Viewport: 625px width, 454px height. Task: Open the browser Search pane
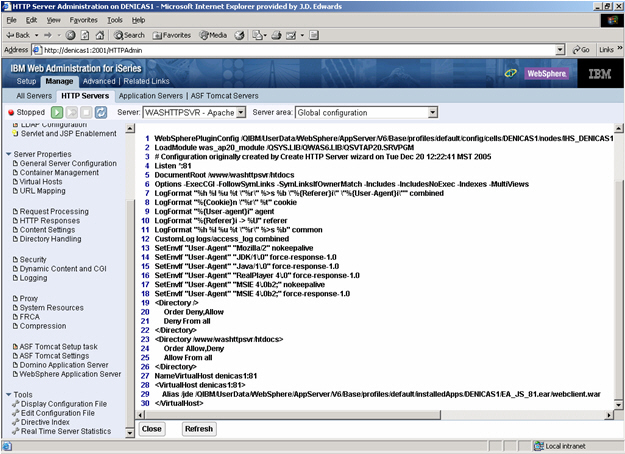[x=129, y=35]
